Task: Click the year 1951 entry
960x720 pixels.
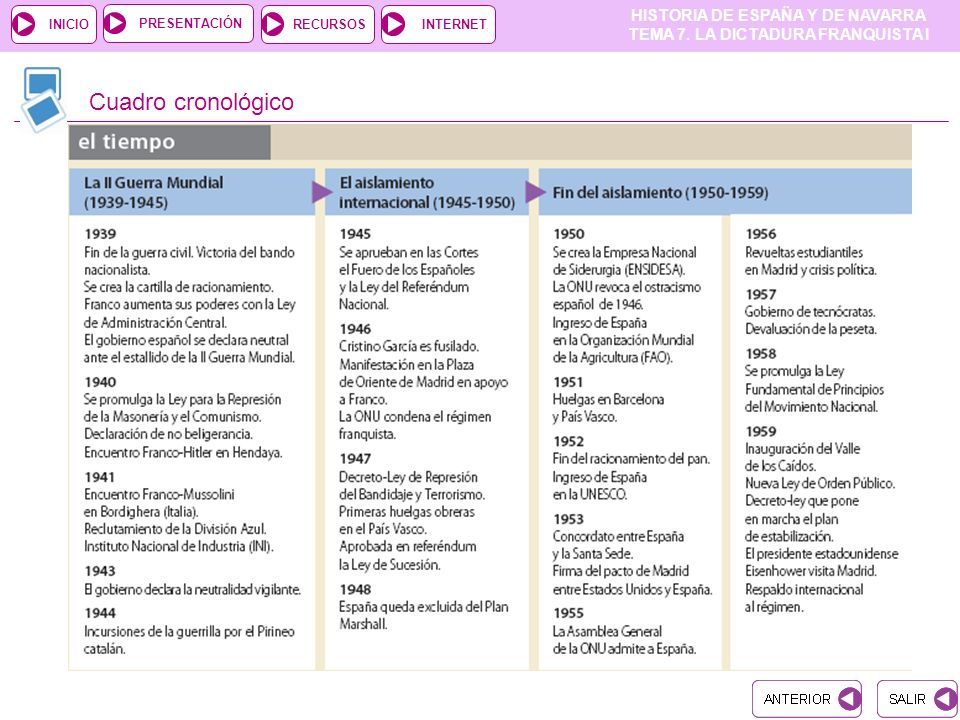Action: 568,382
